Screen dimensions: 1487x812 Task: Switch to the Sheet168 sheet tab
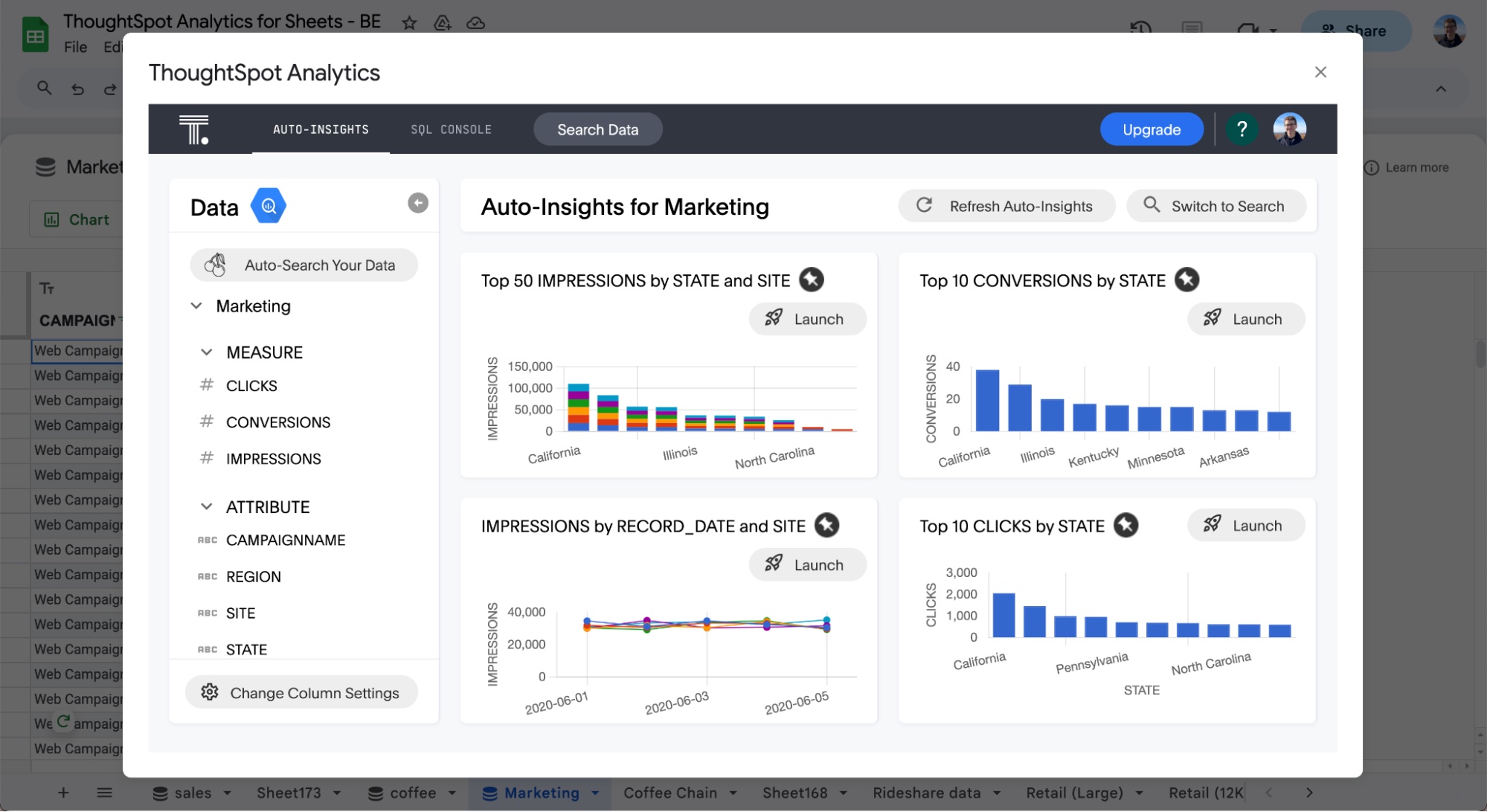pos(794,793)
